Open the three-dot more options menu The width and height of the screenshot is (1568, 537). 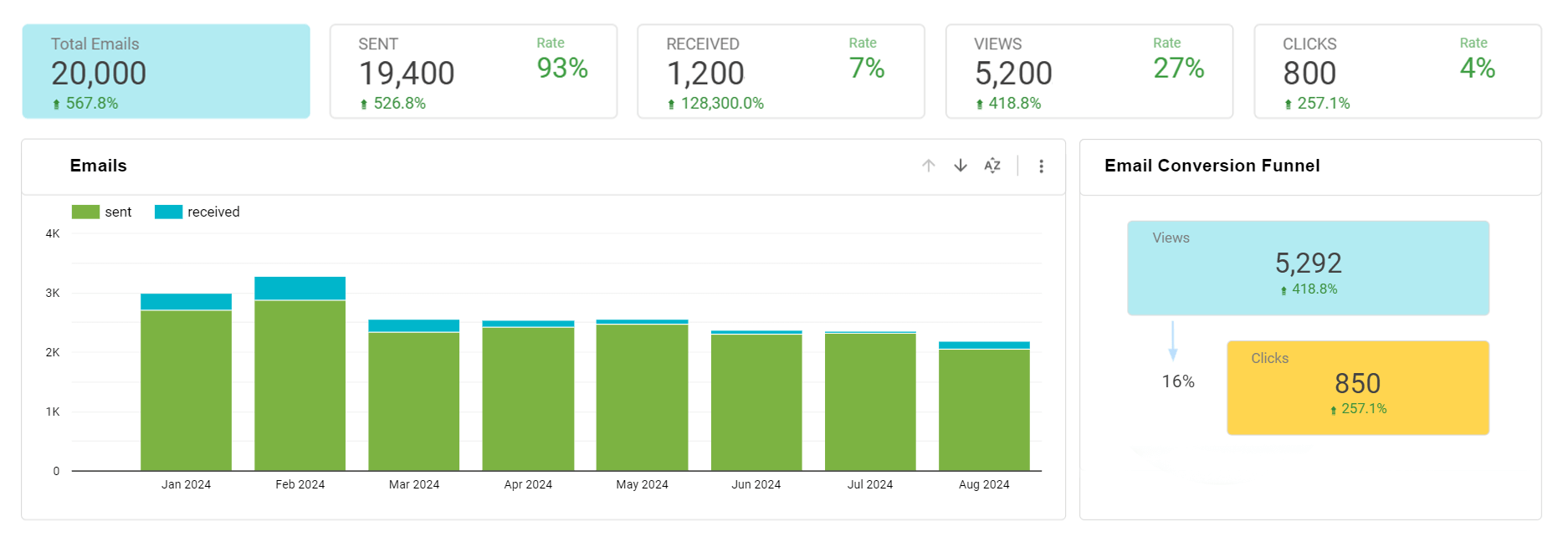tap(1041, 166)
